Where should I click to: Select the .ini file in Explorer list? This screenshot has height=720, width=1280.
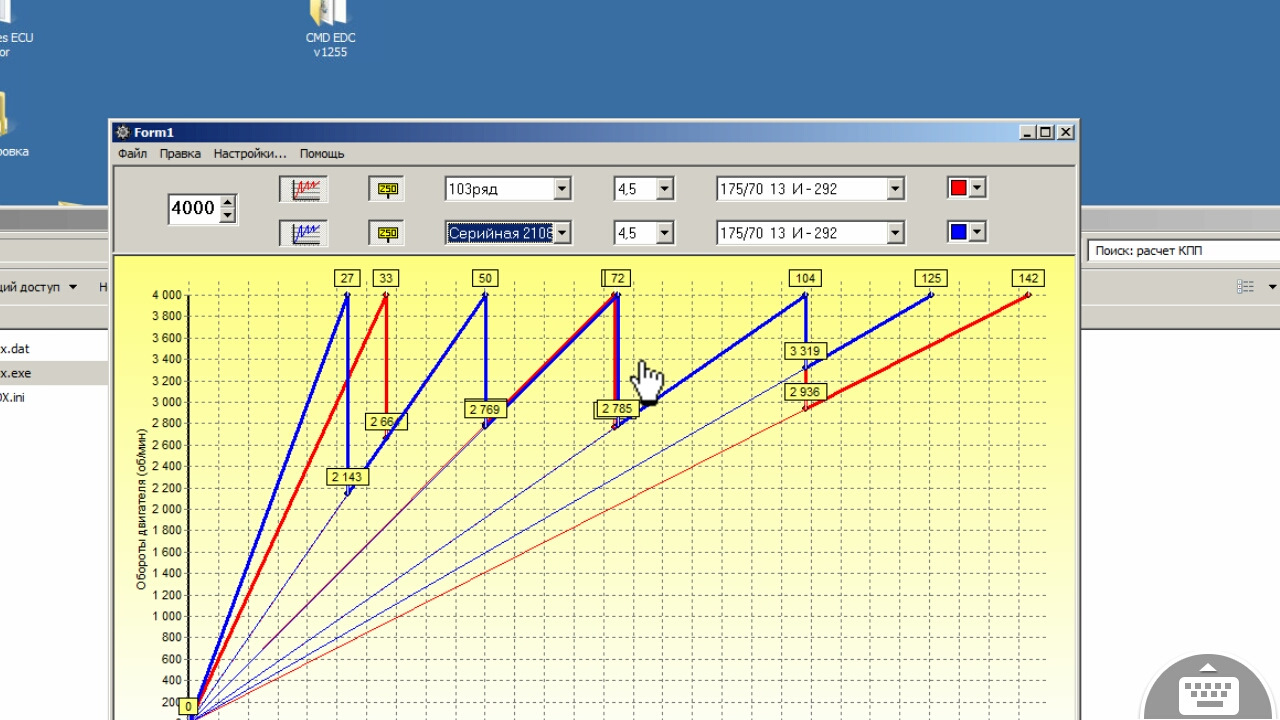[53, 396]
